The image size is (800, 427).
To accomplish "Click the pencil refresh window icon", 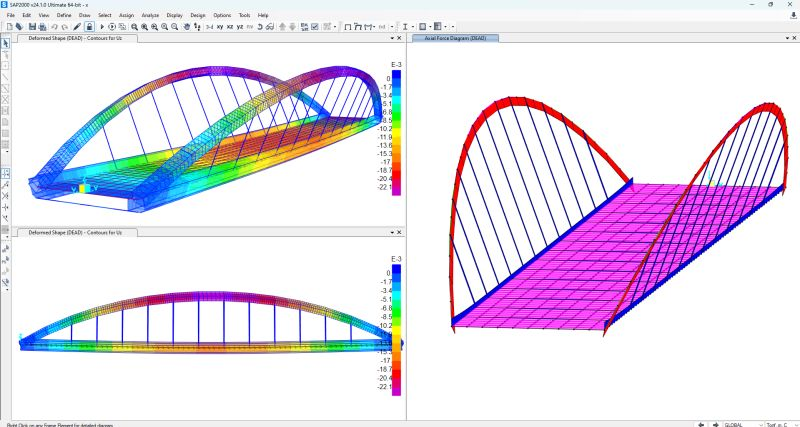I will [x=77, y=27].
